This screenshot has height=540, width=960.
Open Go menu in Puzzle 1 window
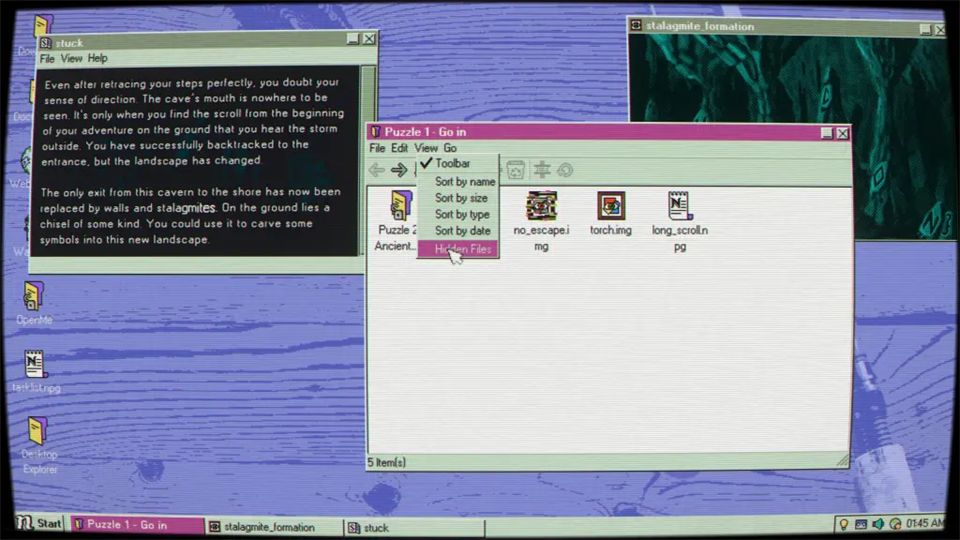coord(450,148)
